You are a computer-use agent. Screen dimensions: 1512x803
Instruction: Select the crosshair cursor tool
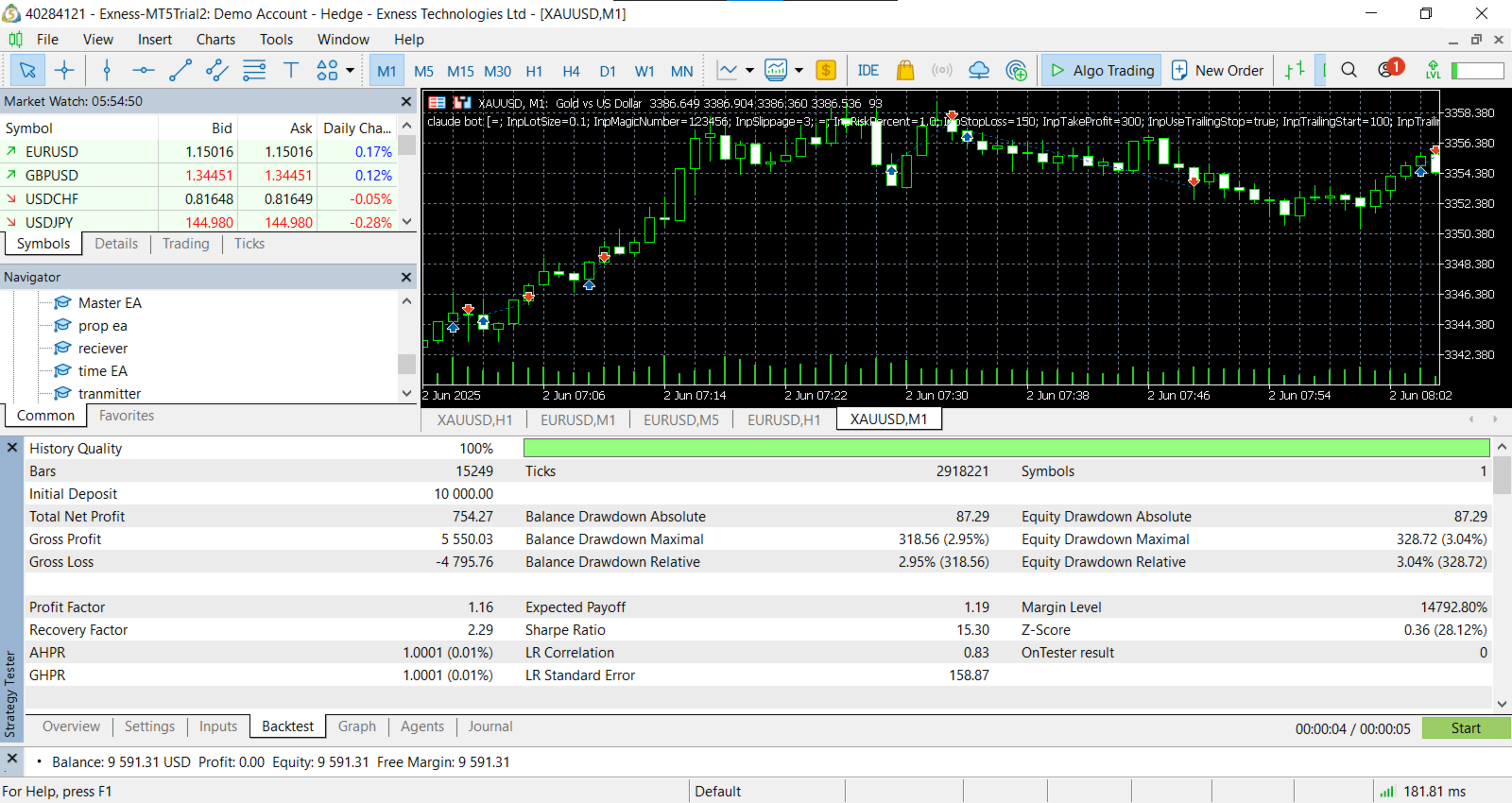click(64, 70)
